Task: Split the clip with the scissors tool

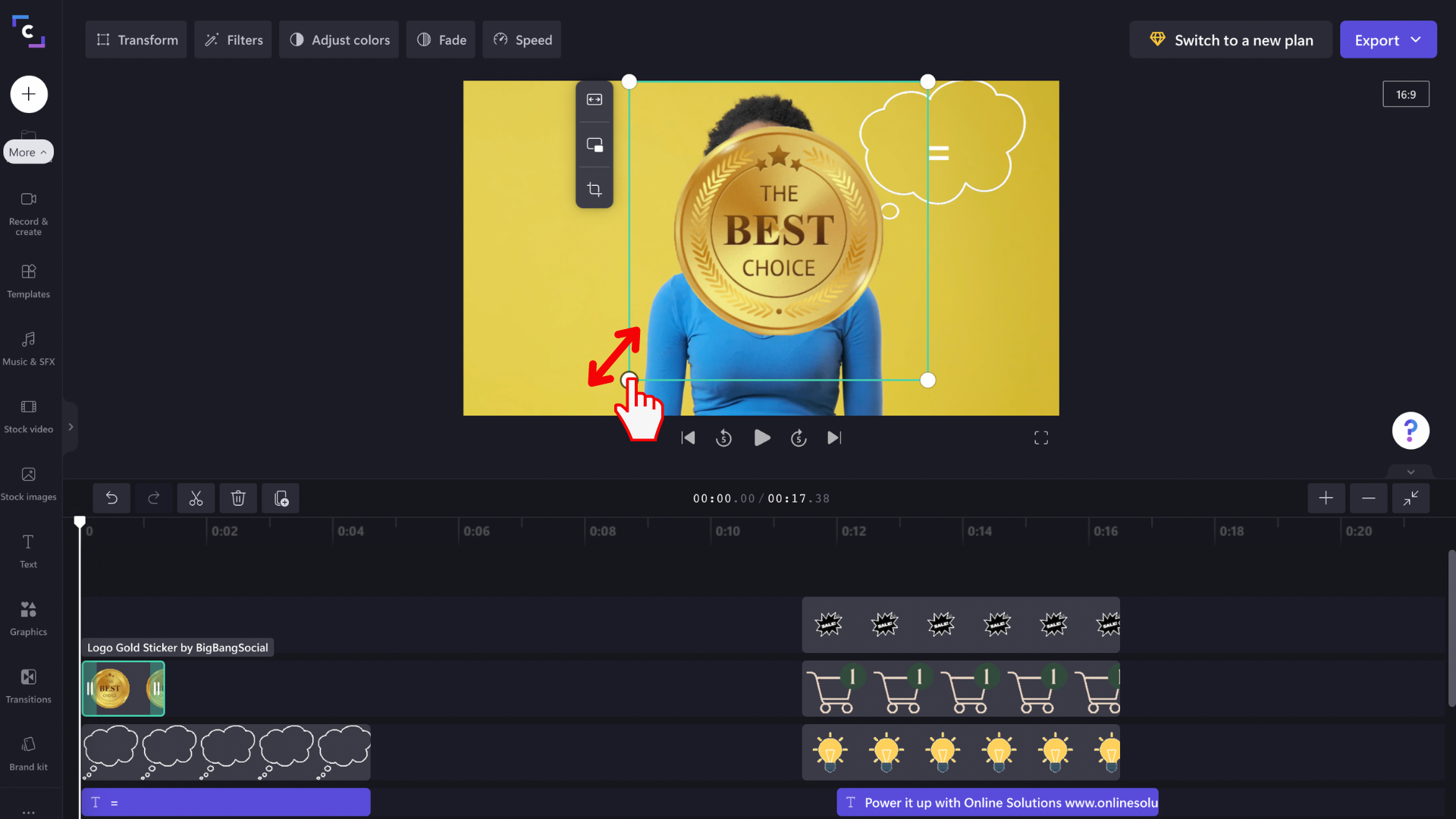Action: (x=195, y=498)
